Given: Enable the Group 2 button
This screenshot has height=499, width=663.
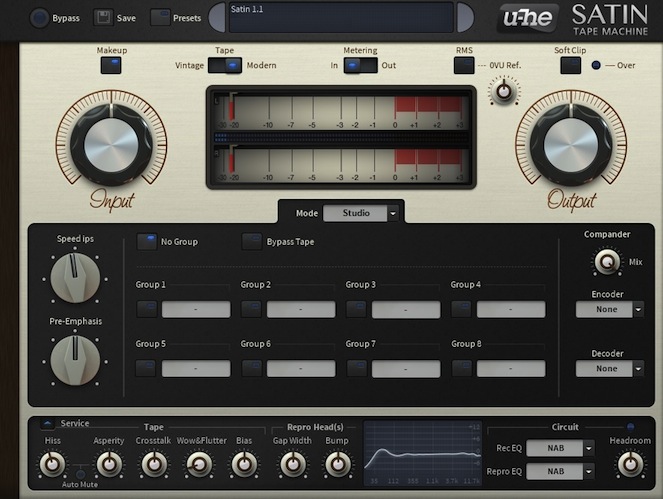Looking at the screenshot, I should (x=252, y=309).
